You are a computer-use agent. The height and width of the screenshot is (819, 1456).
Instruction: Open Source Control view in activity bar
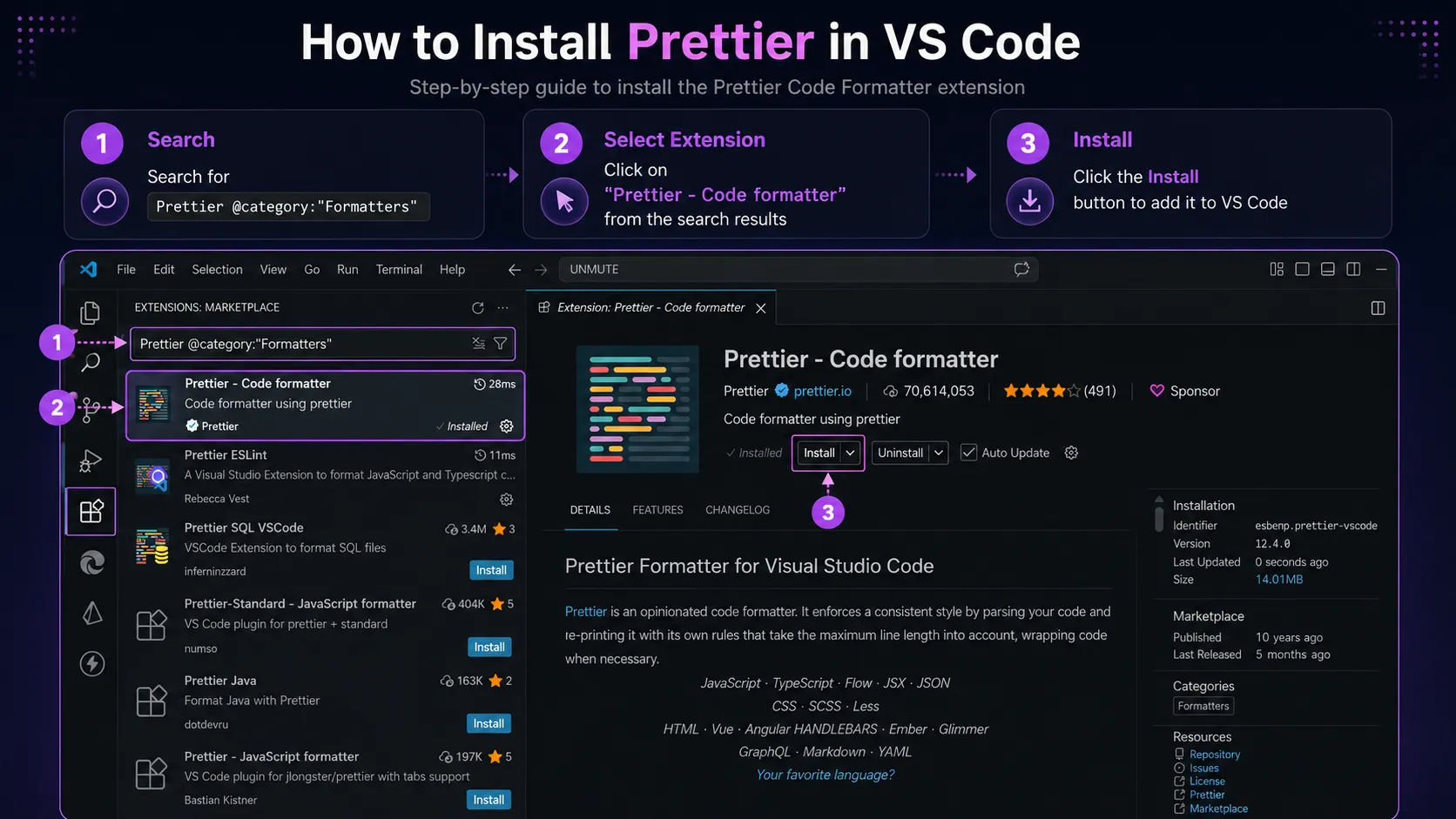pos(91,409)
